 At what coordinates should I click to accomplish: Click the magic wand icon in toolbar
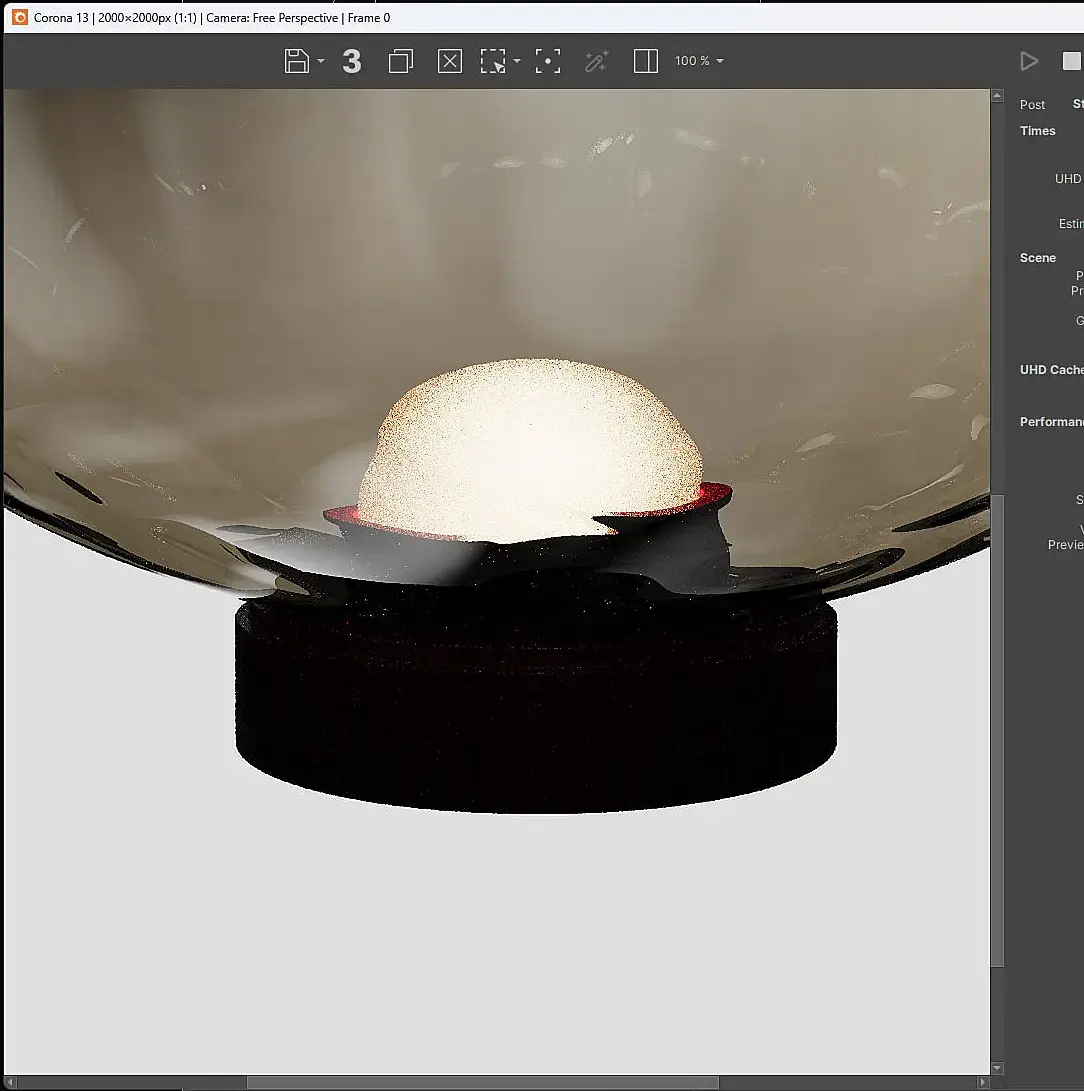[x=596, y=61]
